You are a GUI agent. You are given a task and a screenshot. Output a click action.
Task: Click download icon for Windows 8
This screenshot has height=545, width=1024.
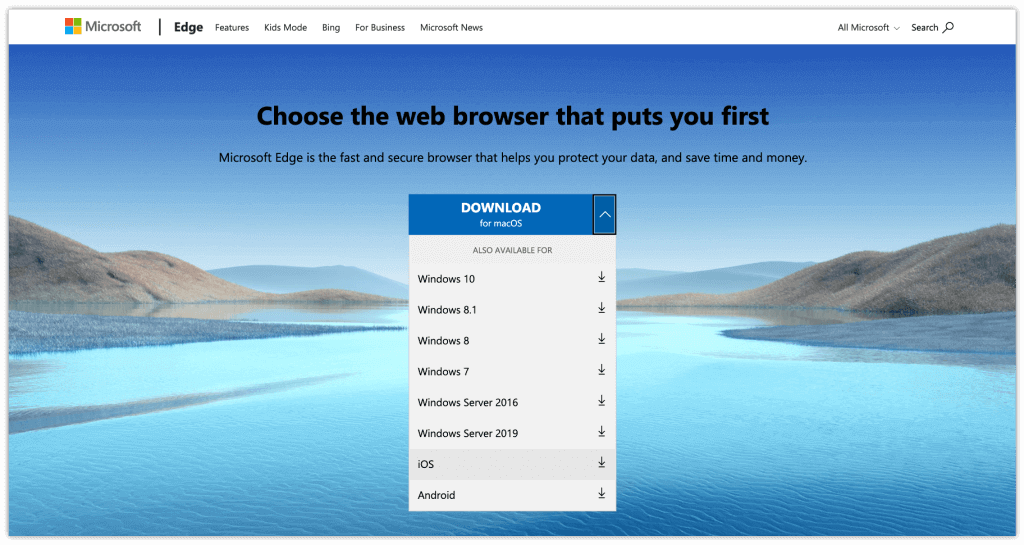(601, 339)
